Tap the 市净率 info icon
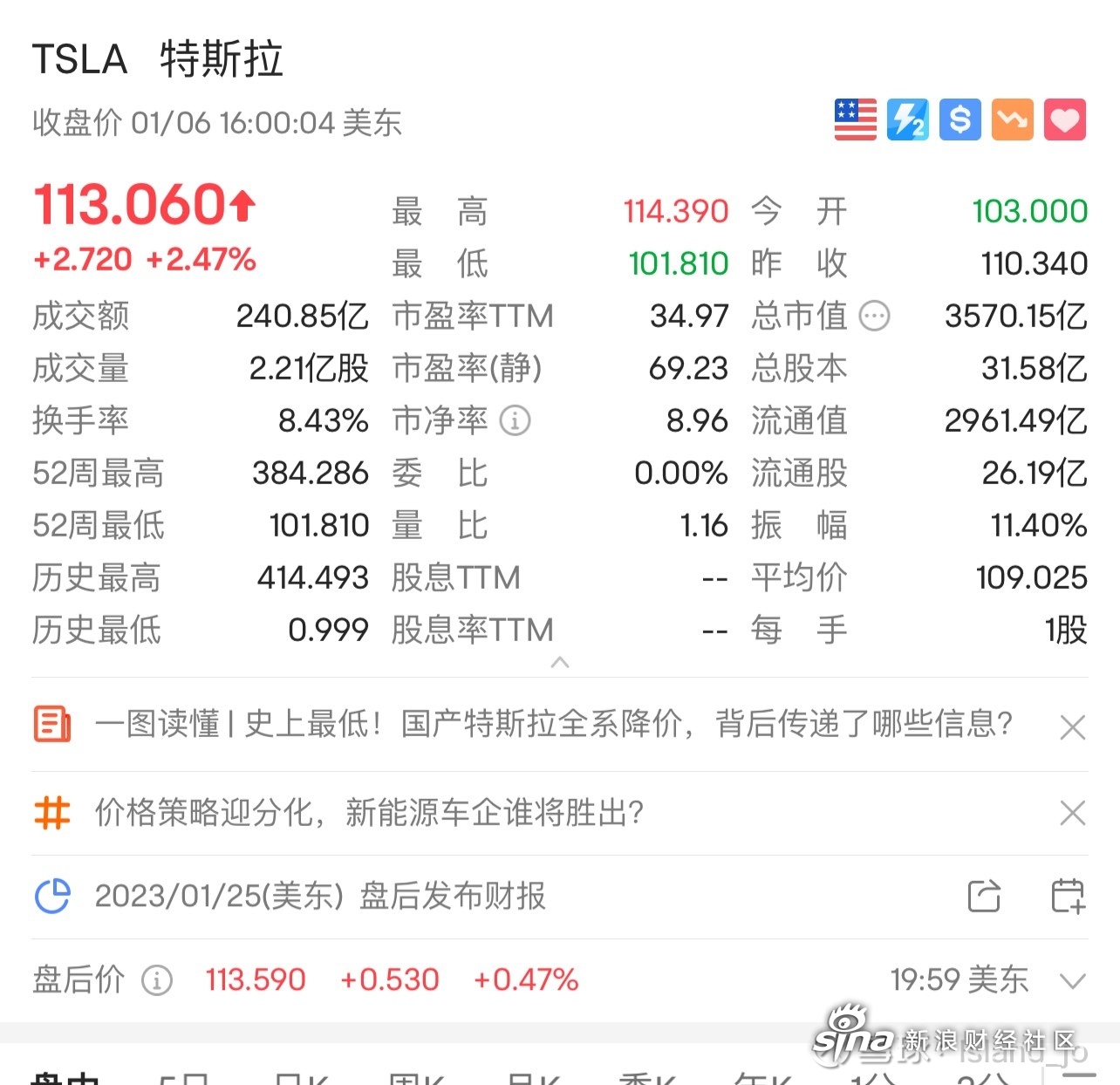The width and height of the screenshot is (1120, 1085). pos(515,420)
